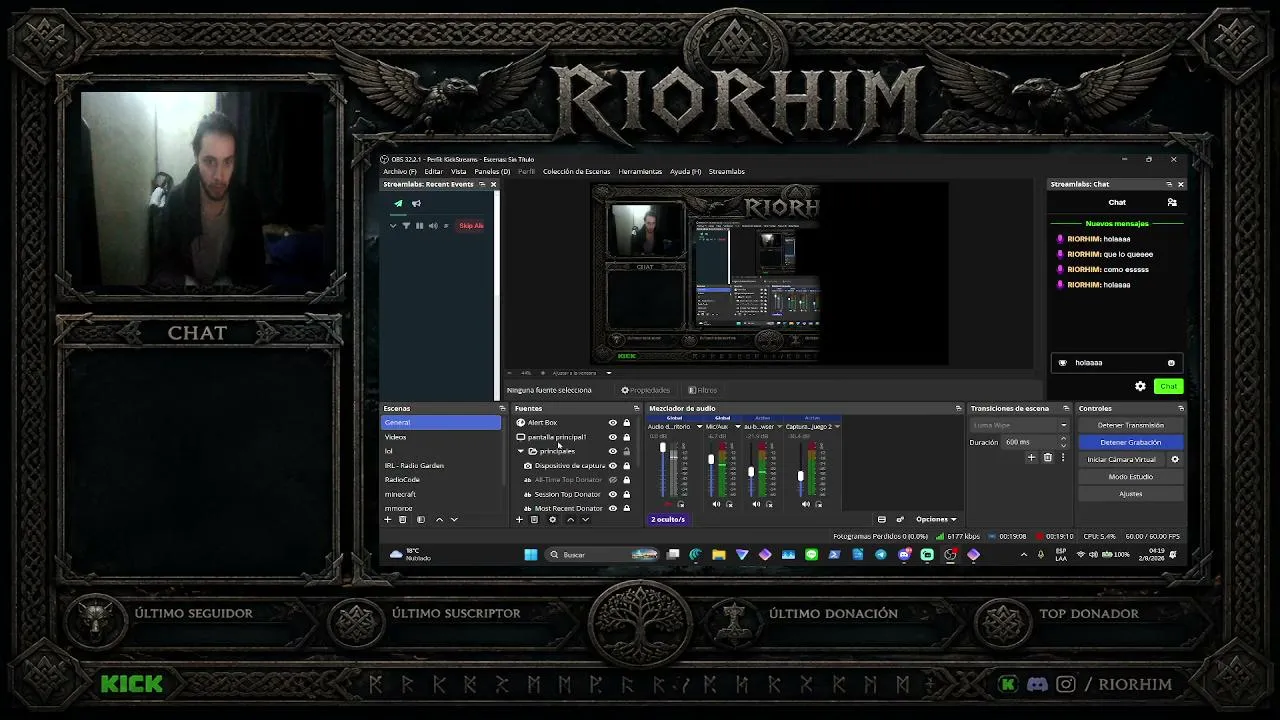
Task: Move the selected scene up
Action: (439, 520)
